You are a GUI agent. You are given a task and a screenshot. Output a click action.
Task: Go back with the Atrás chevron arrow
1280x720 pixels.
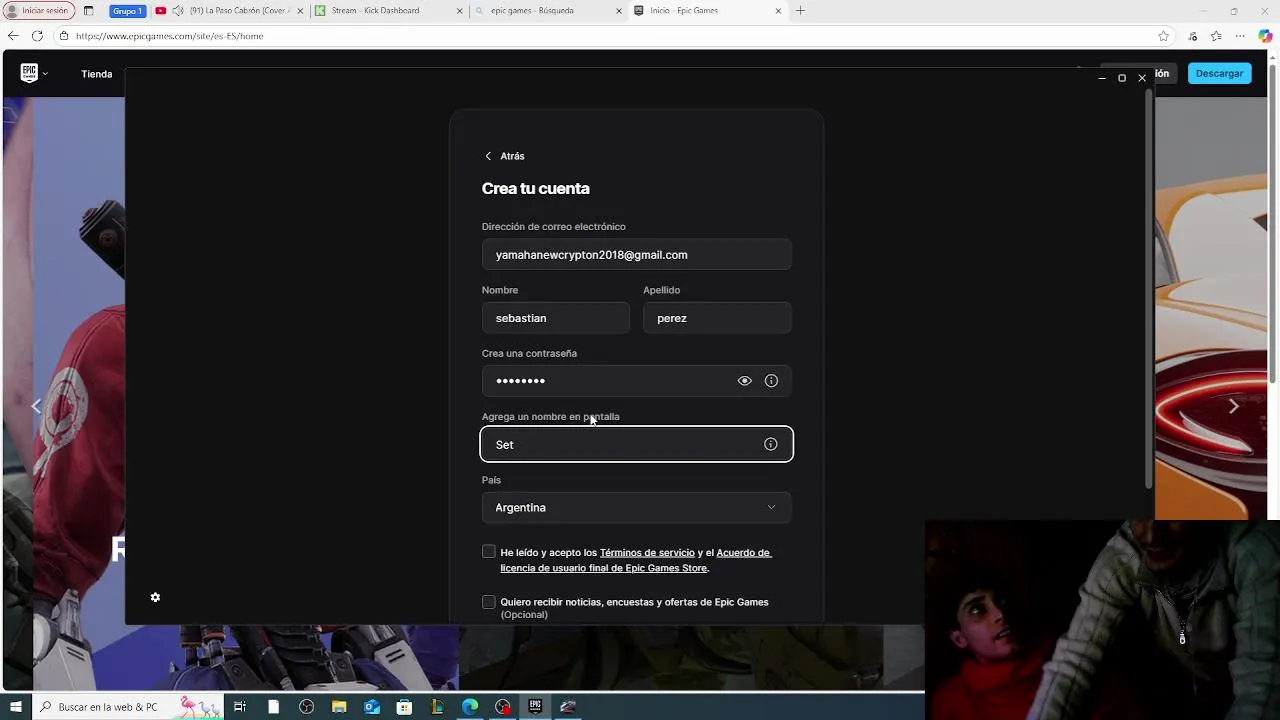click(x=488, y=156)
